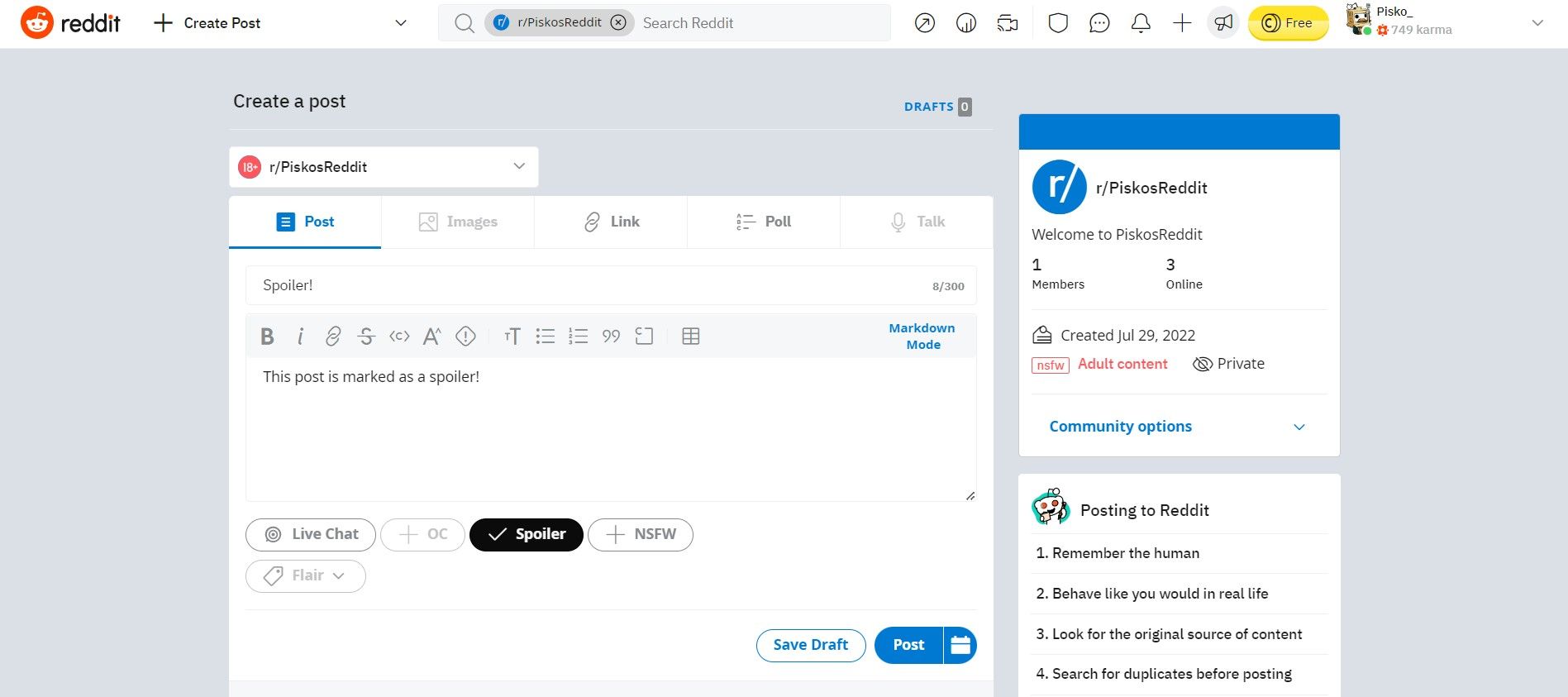Click the yellow Free coins button
The width and height of the screenshot is (1568, 697).
[x=1288, y=23]
